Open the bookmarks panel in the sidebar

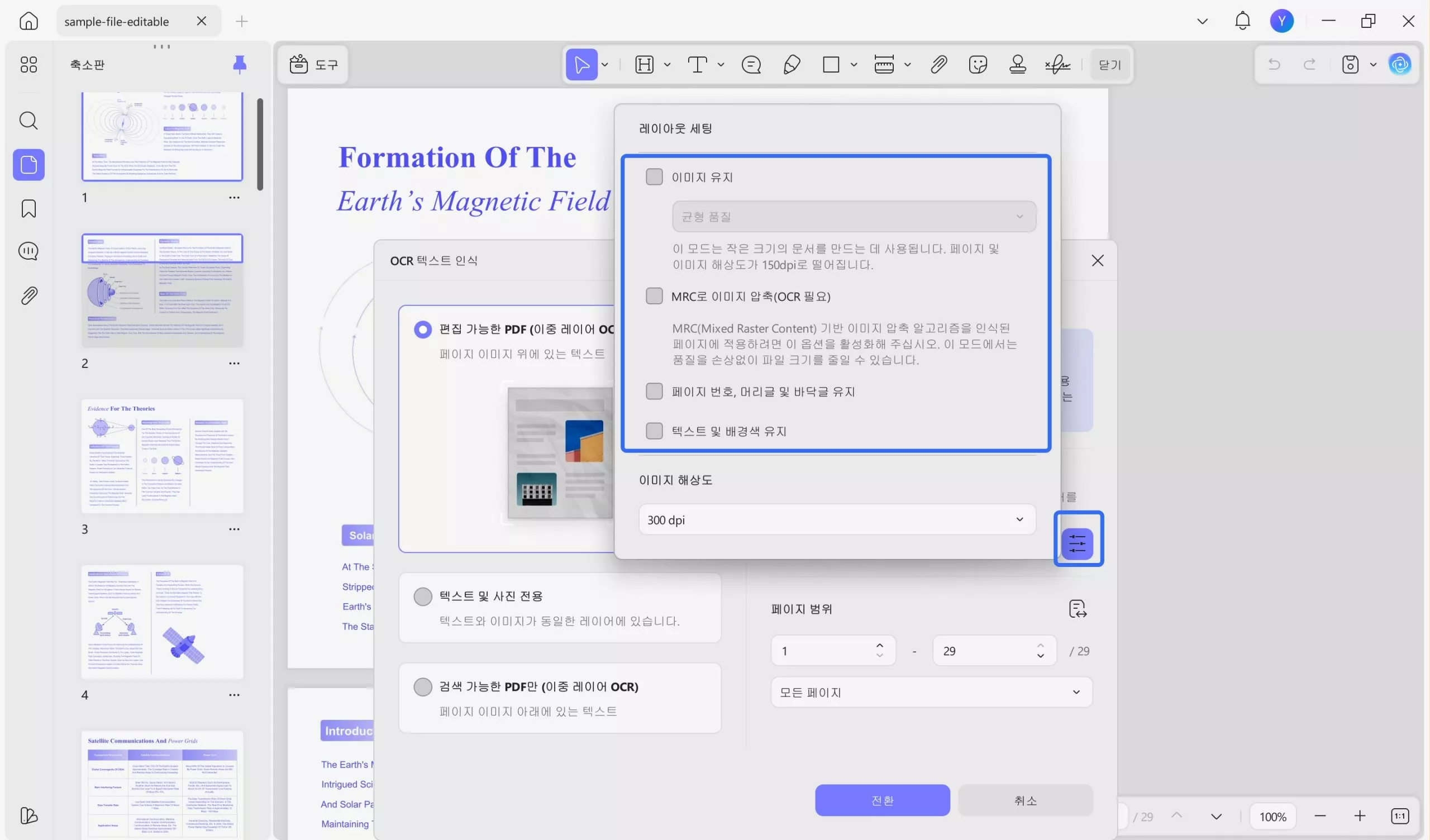coord(28,208)
